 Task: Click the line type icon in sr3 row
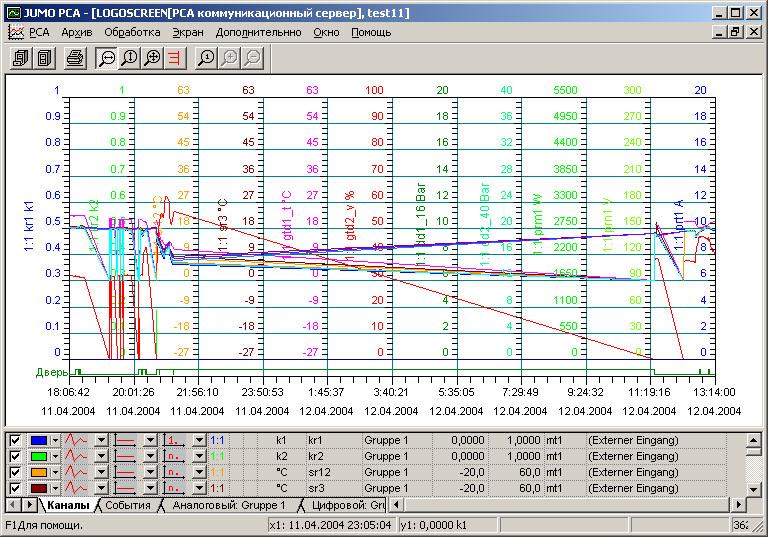click(x=125, y=488)
